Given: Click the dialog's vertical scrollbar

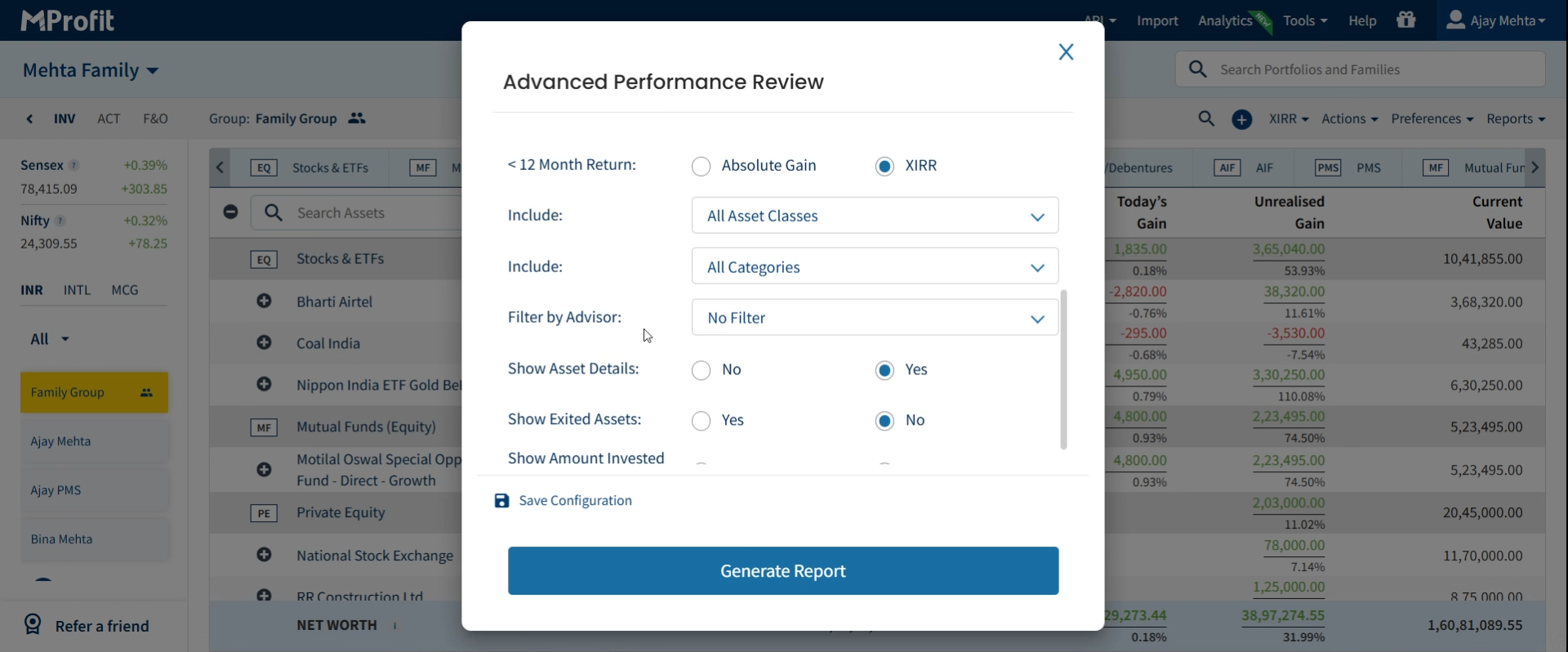Looking at the screenshot, I should [1063, 369].
